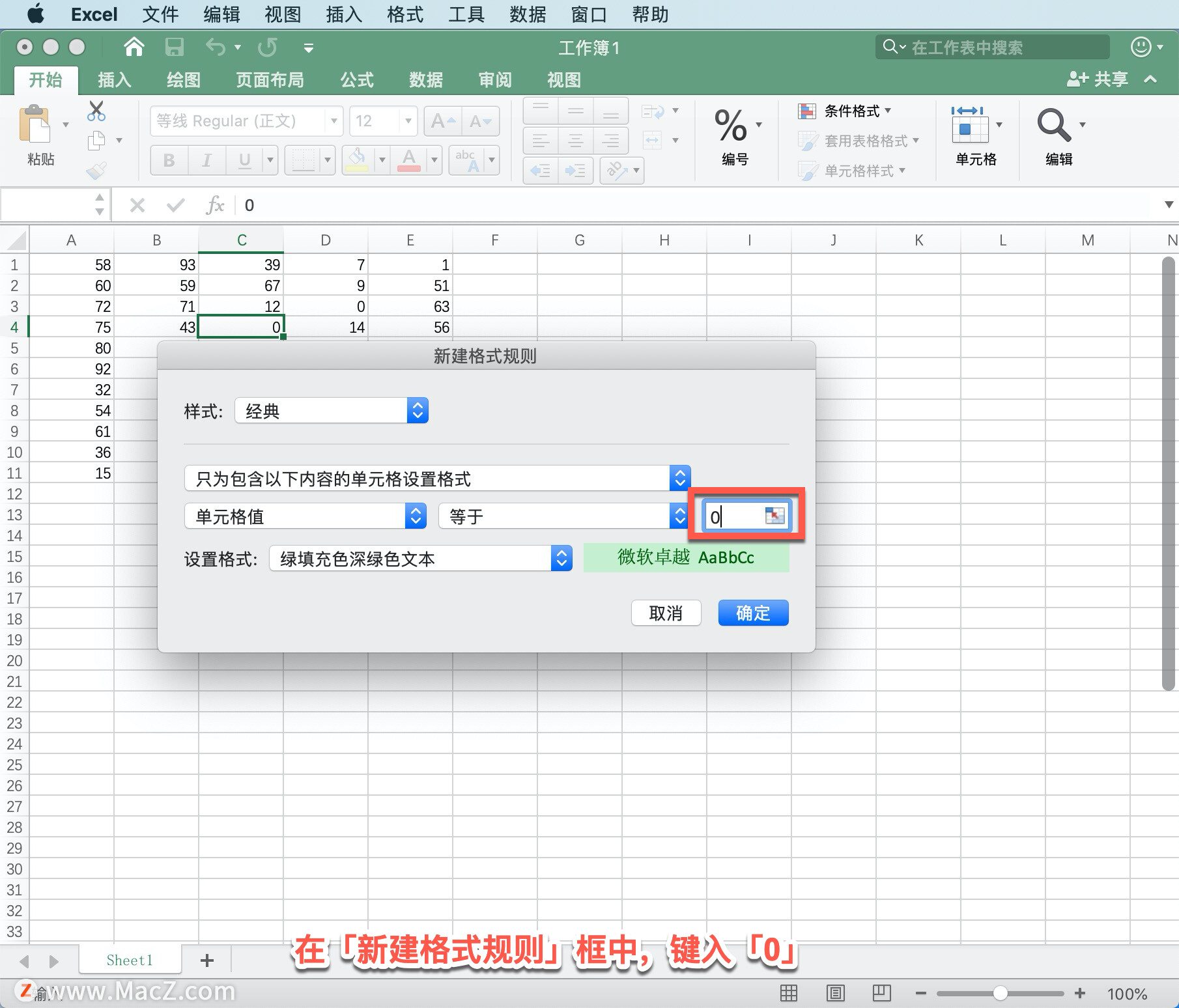
Task: Open the 审阅 ribbon tab
Action: pyautogui.click(x=495, y=80)
